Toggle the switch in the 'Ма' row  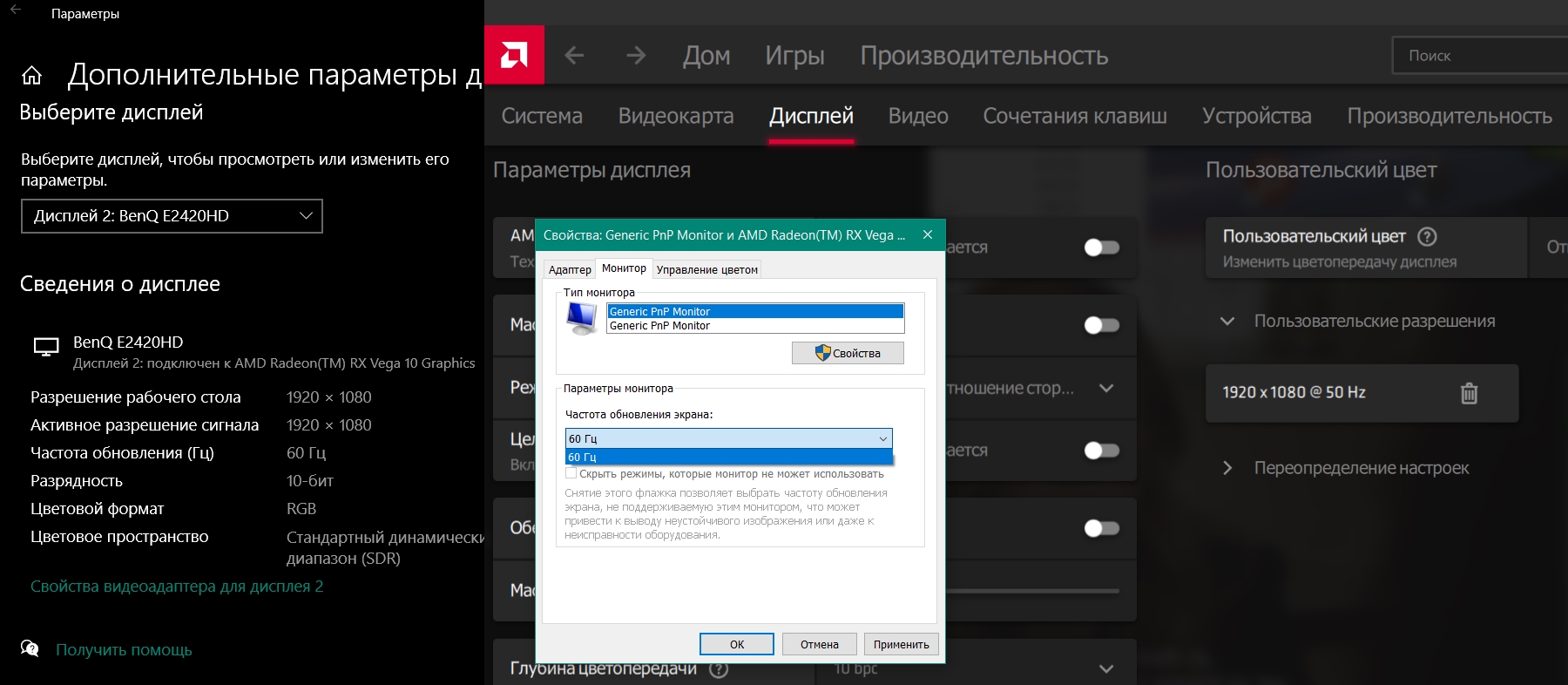click(1101, 325)
